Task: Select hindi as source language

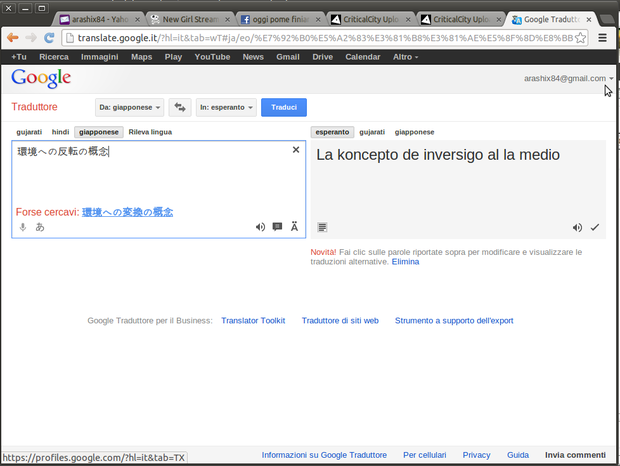Action: (60, 132)
